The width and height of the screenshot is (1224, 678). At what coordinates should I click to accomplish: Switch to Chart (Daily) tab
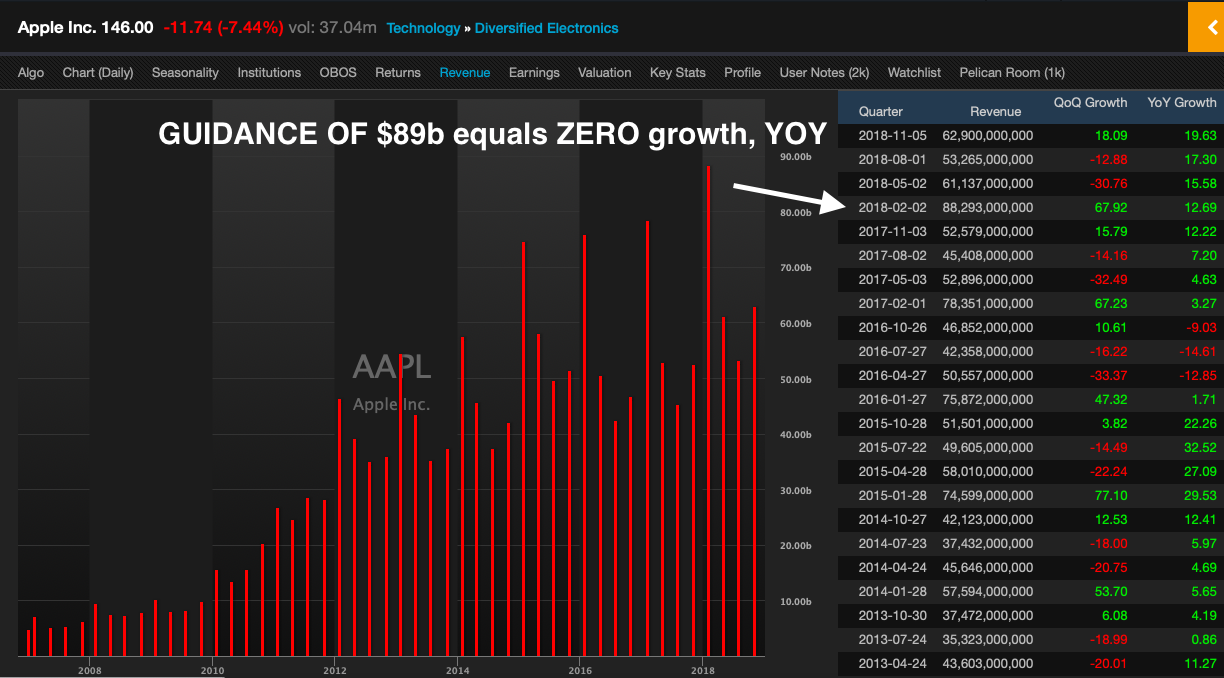tap(98, 72)
